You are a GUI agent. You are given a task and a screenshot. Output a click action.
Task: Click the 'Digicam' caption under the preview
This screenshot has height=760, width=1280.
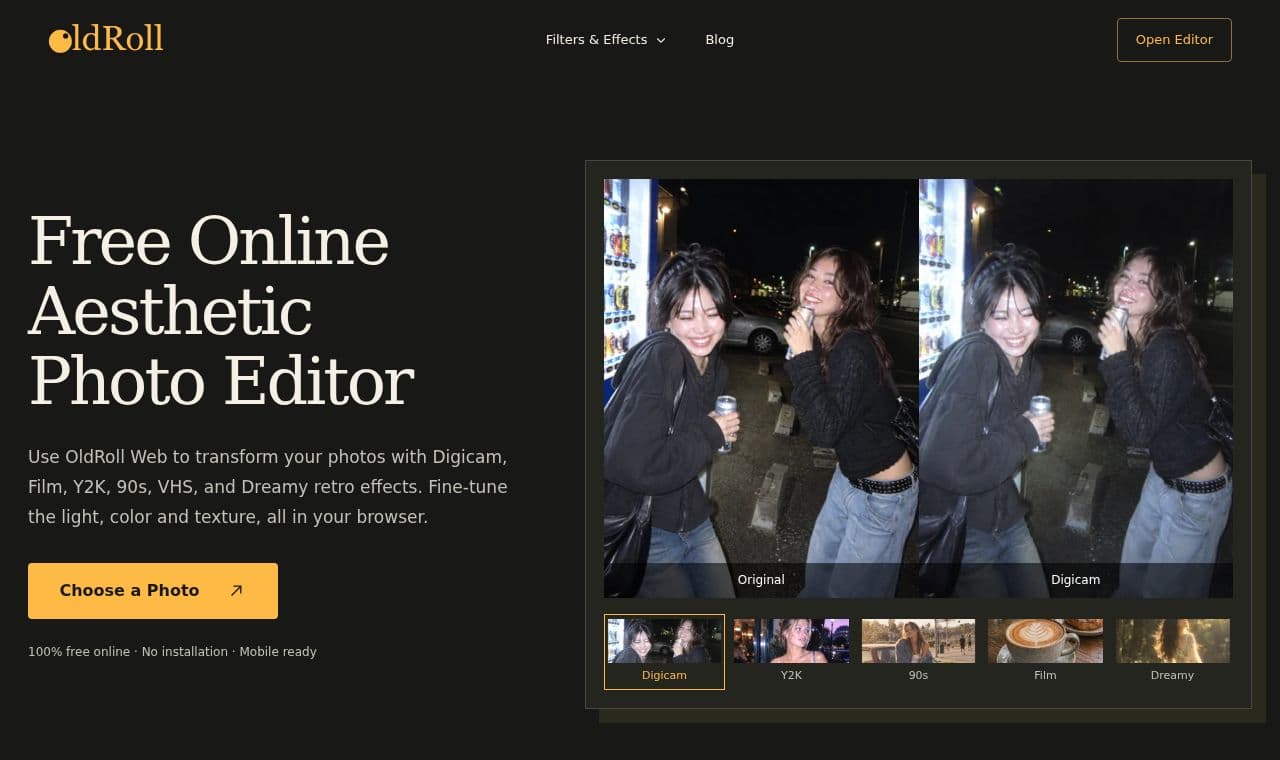[x=1075, y=580]
